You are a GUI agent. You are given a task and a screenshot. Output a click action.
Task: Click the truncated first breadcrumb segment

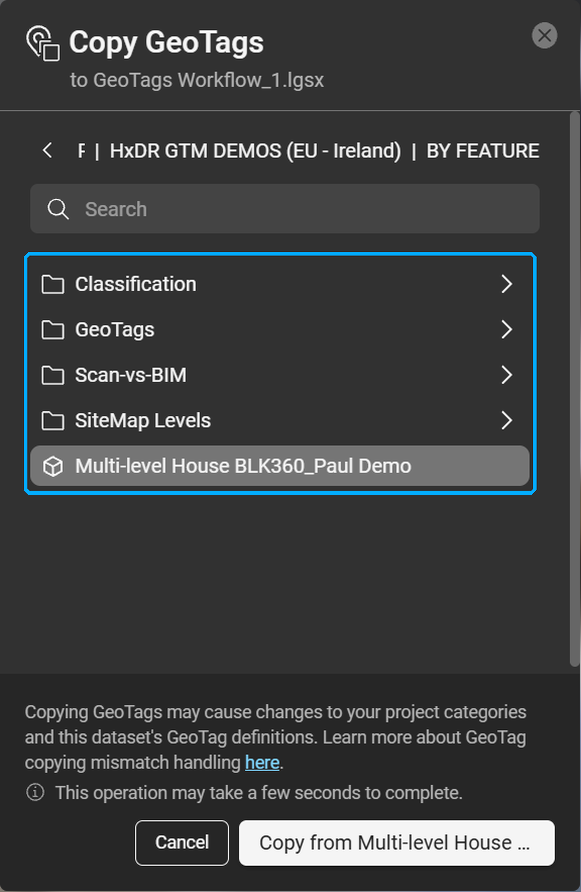coord(81,151)
